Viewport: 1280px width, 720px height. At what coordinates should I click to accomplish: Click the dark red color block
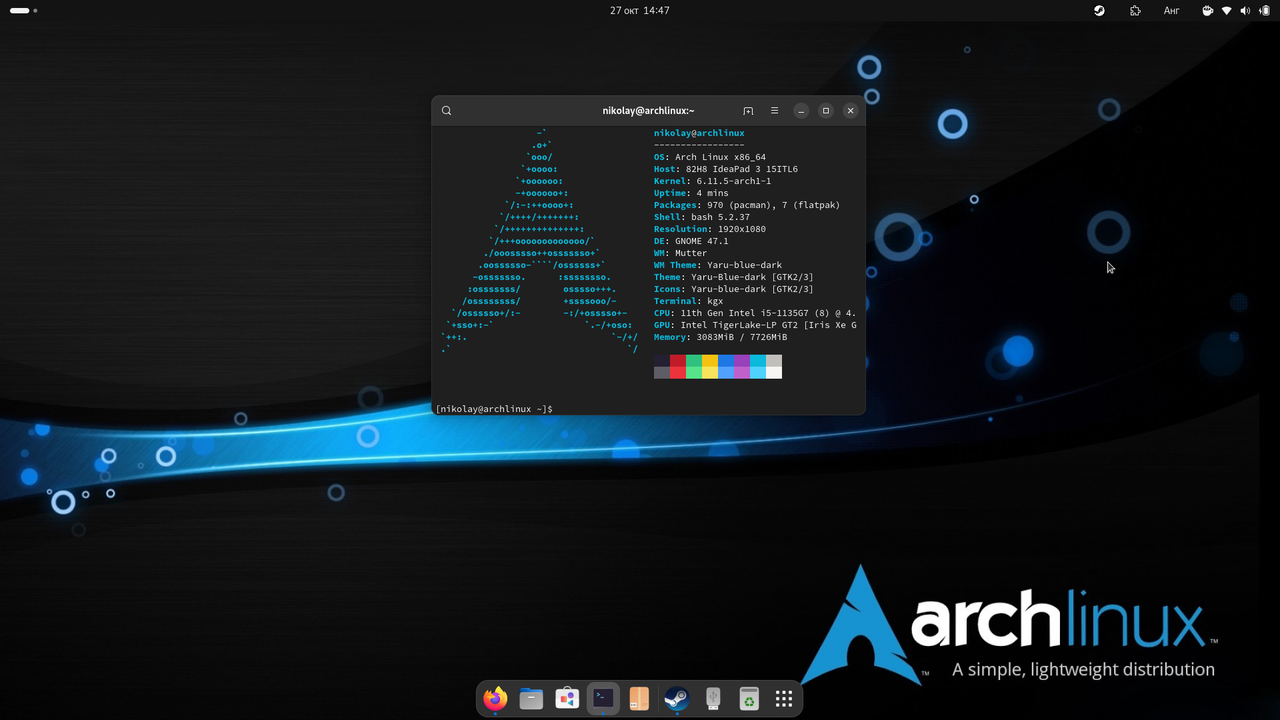[x=678, y=361]
